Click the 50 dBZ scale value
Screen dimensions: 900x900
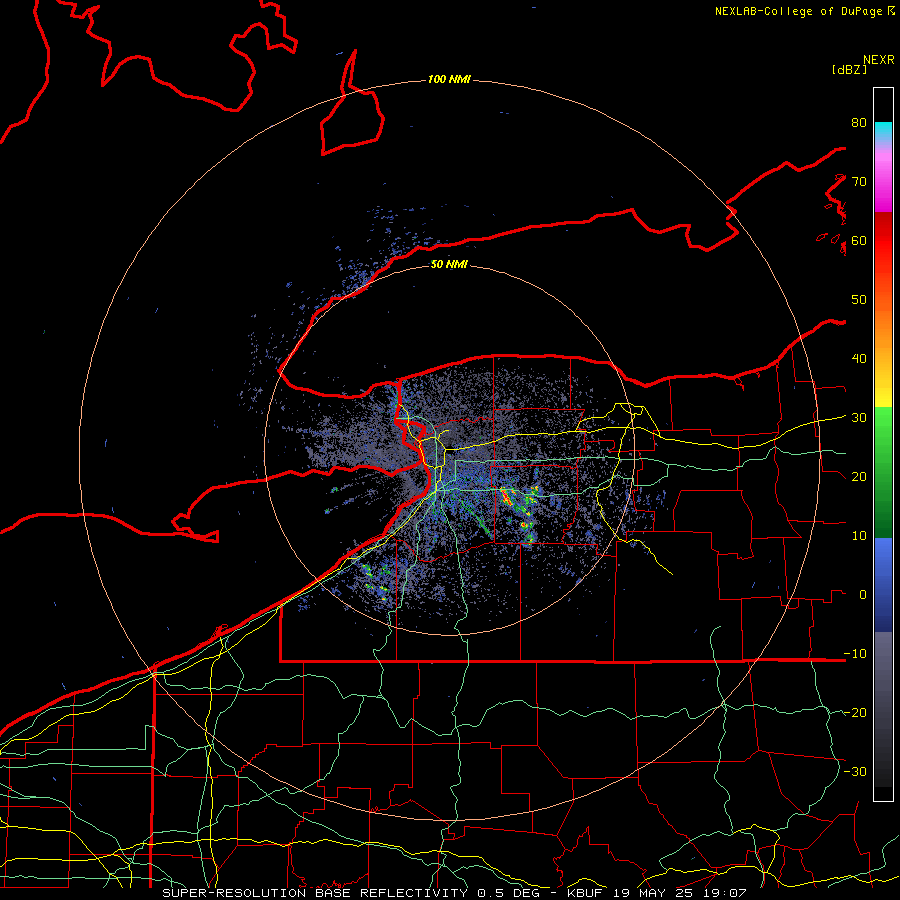point(859,299)
